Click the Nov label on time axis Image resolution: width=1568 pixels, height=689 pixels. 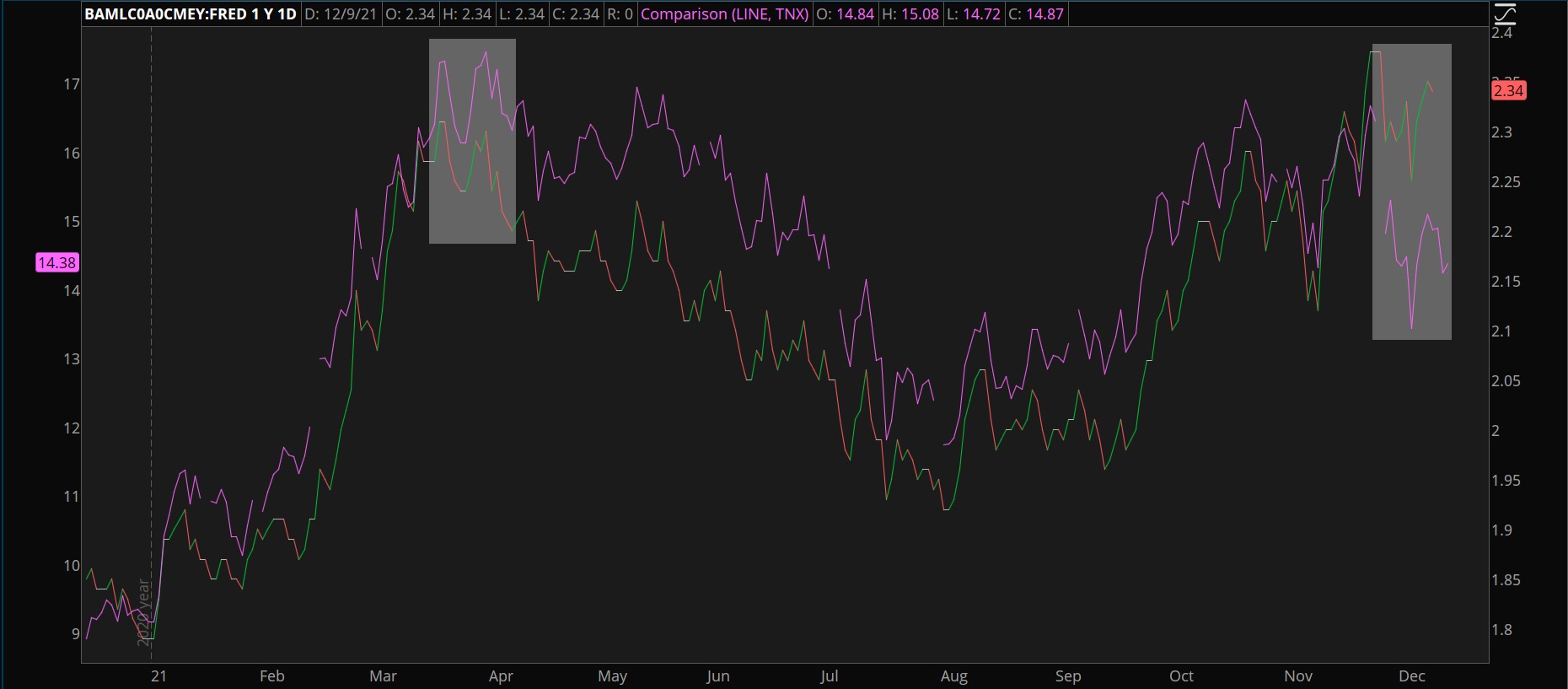[1298, 676]
